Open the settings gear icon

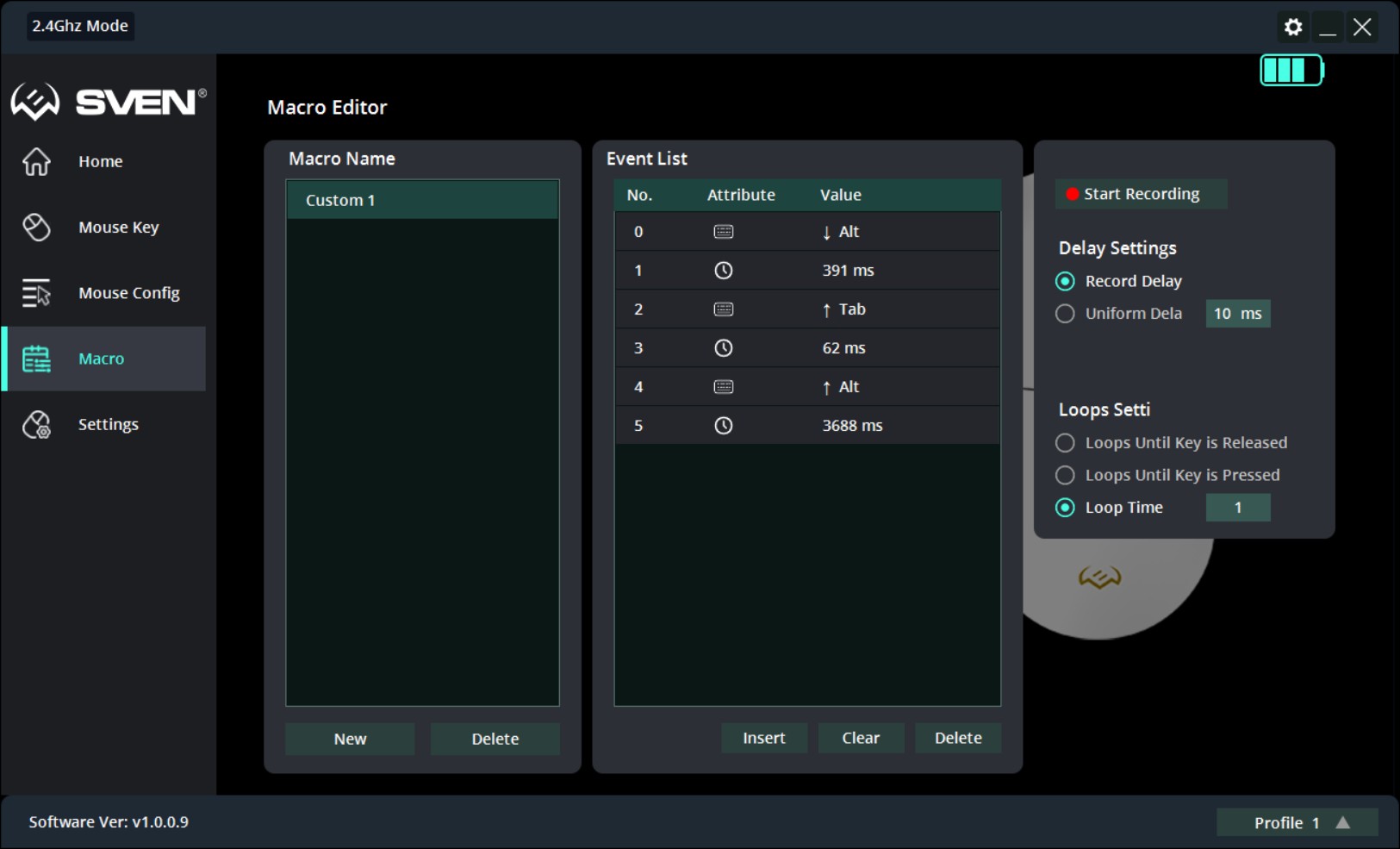pos(1293,27)
